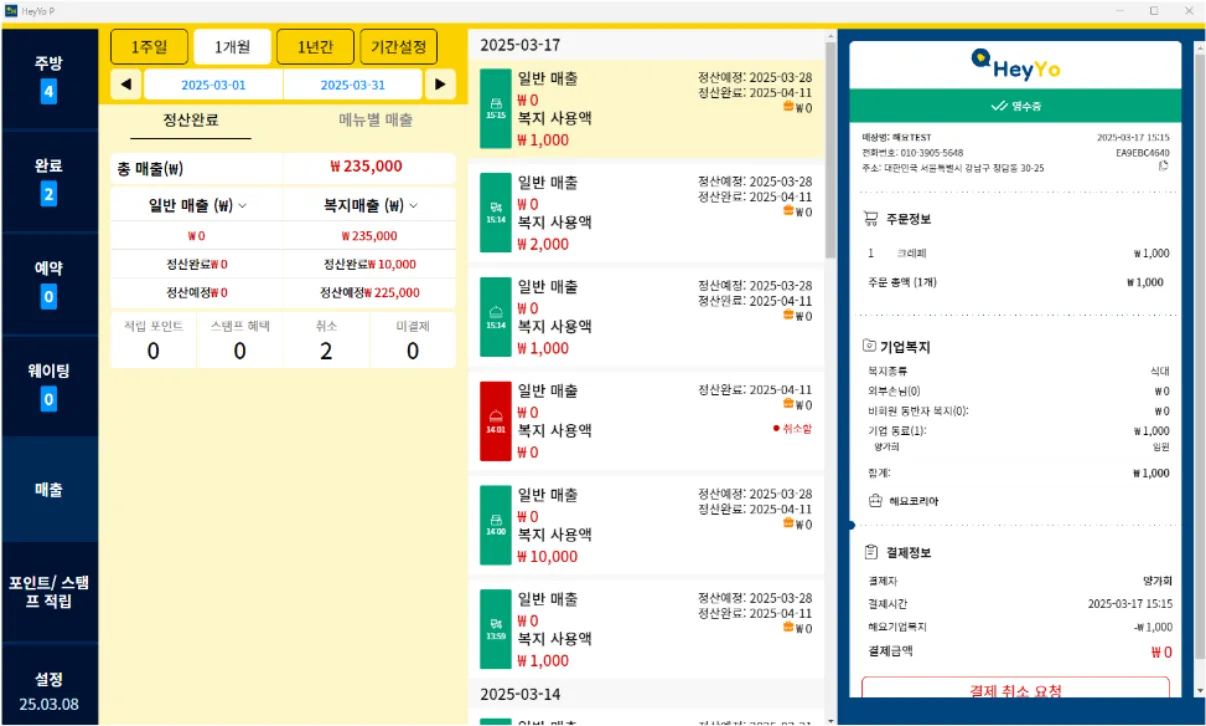
Task: Click the 기간설정 button
Action: (398, 46)
